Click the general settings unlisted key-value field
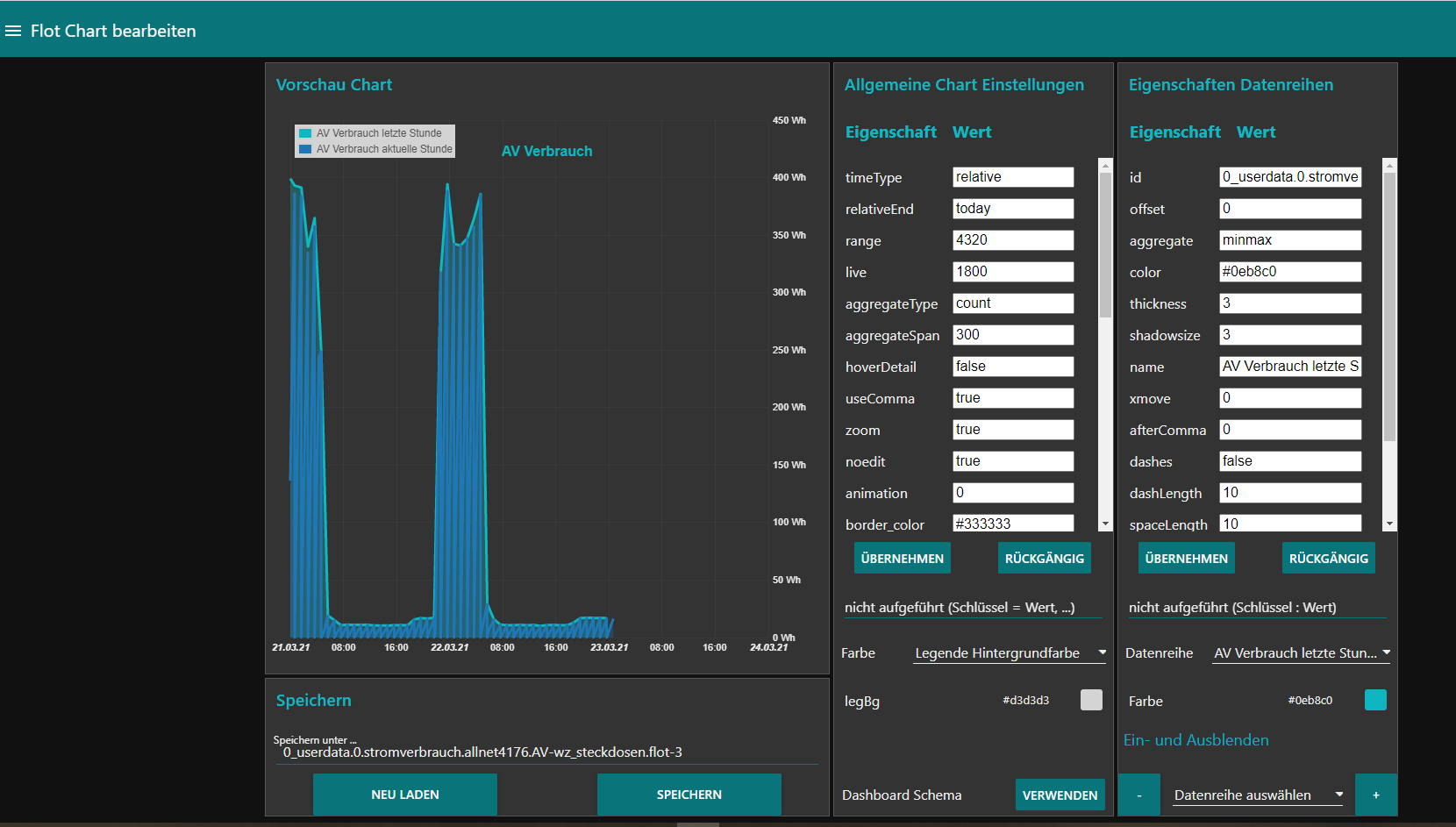 973,608
